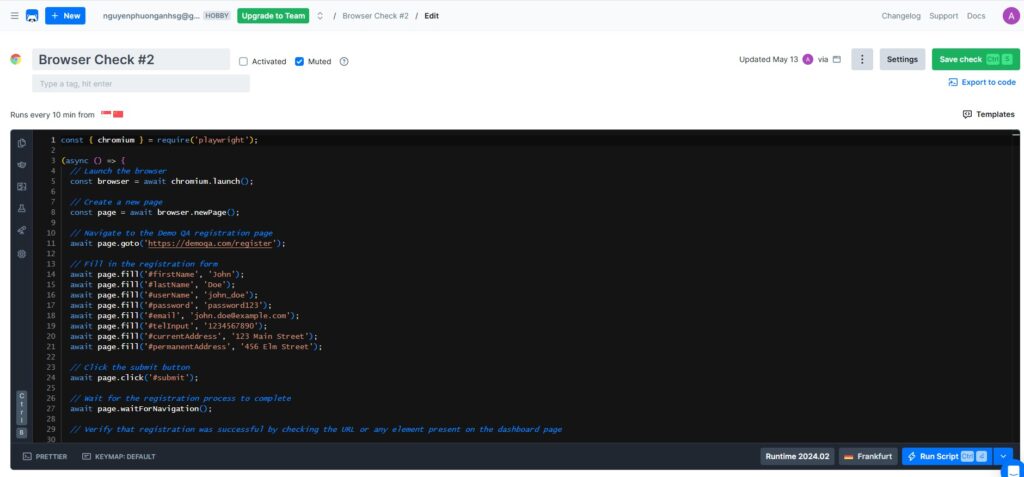This screenshot has width=1024, height=477.
Task: Click the help icon beside Muted
Action: click(x=344, y=61)
